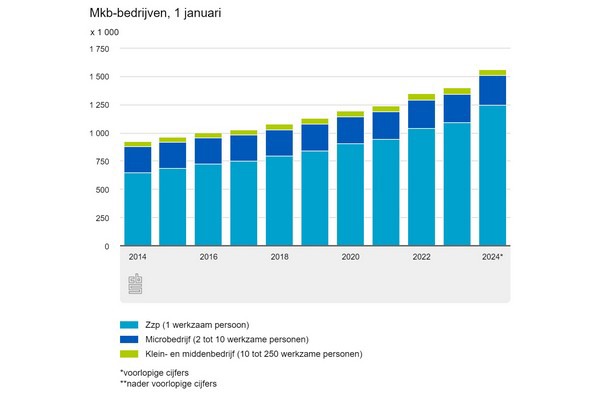Select the 2016 Zzp bar segment
This screenshot has width=600, height=400.
[208, 205]
